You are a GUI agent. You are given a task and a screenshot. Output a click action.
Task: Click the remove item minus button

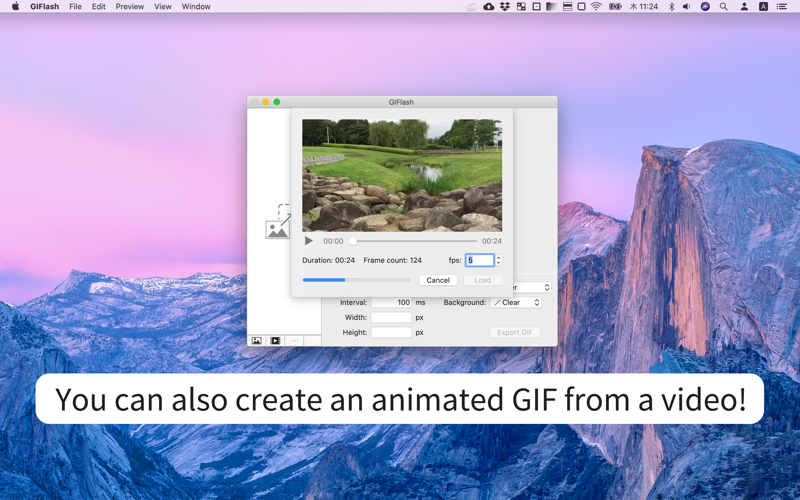294,340
